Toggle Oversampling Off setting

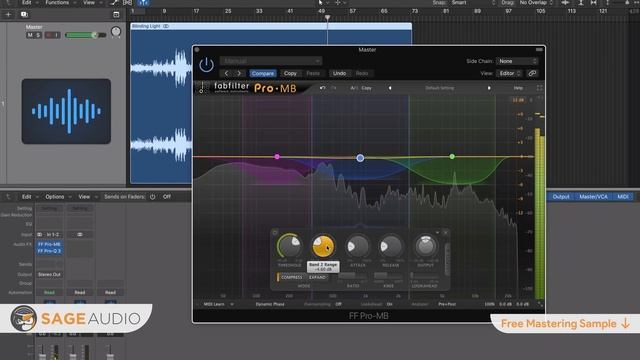pos(338,304)
